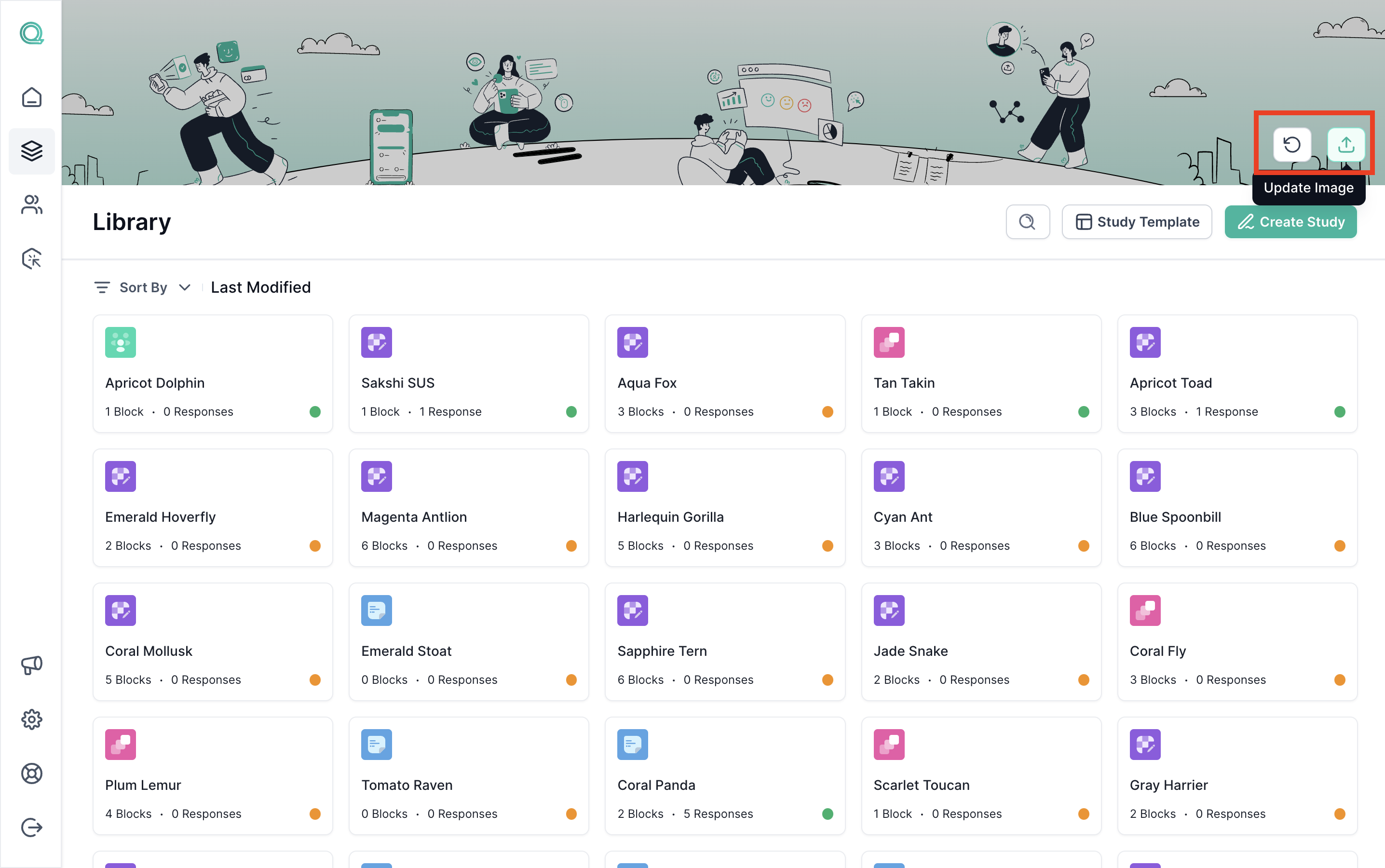Click the Last Modified sort value

[260, 287]
